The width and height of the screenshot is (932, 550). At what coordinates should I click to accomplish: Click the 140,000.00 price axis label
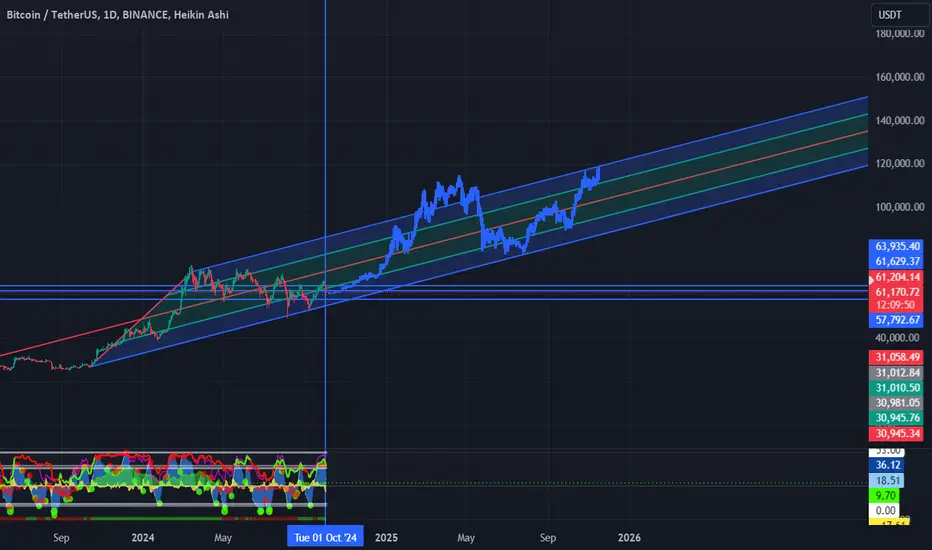[899, 120]
